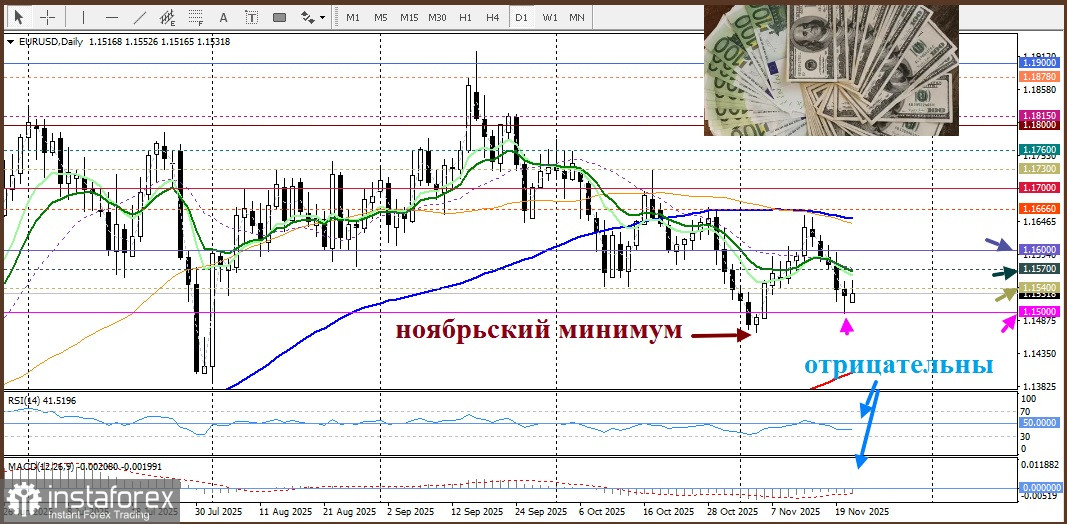Click the euro and dollar banknotes picture
The height and width of the screenshot is (524, 1067).
click(831, 70)
